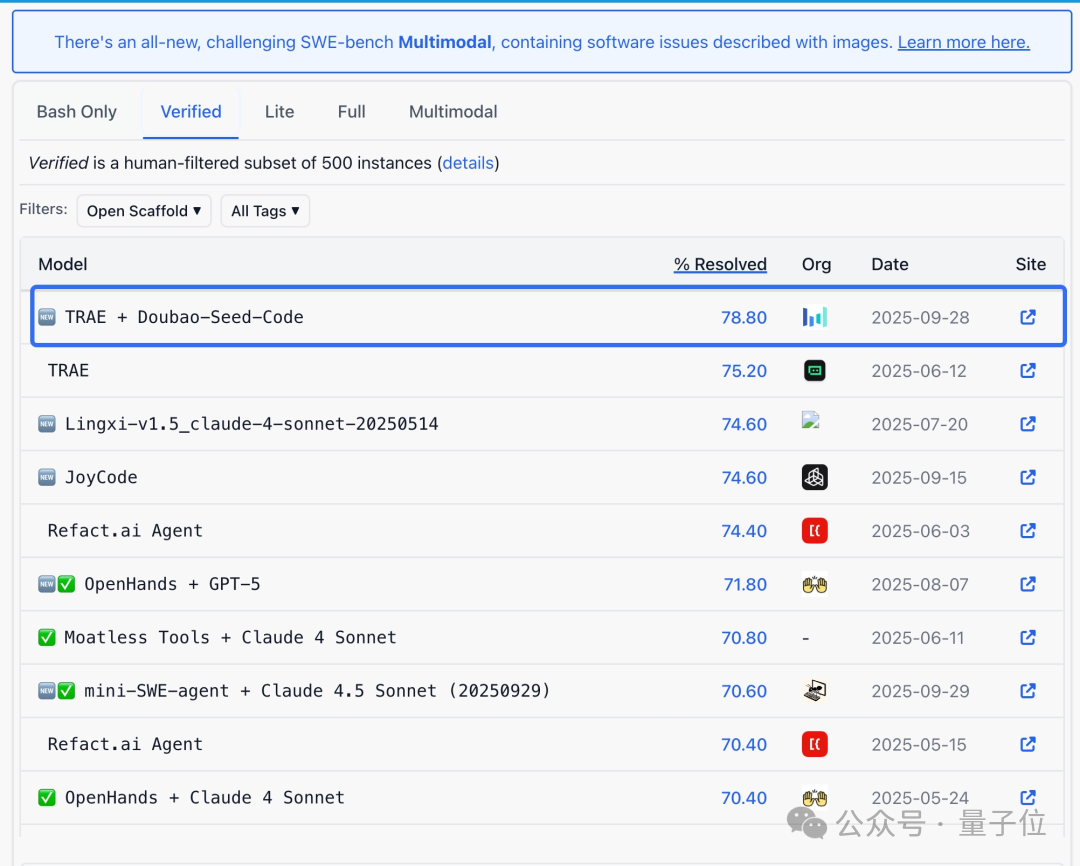The height and width of the screenshot is (866, 1080).
Task: Click the checkmark next to Moatless Tools + Claude 4 Sonnet
Action: [x=44, y=637]
